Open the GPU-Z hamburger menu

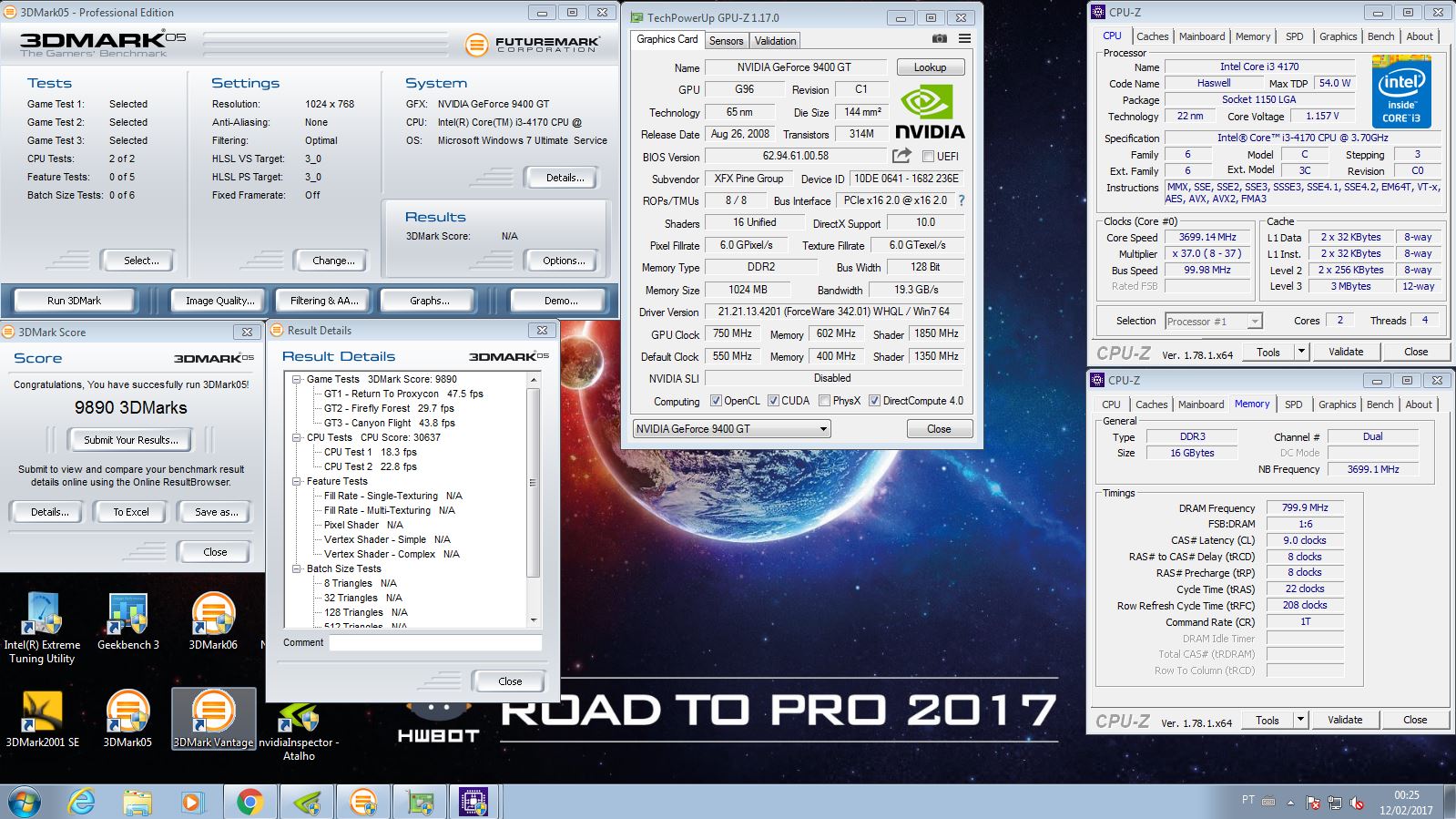point(964,39)
